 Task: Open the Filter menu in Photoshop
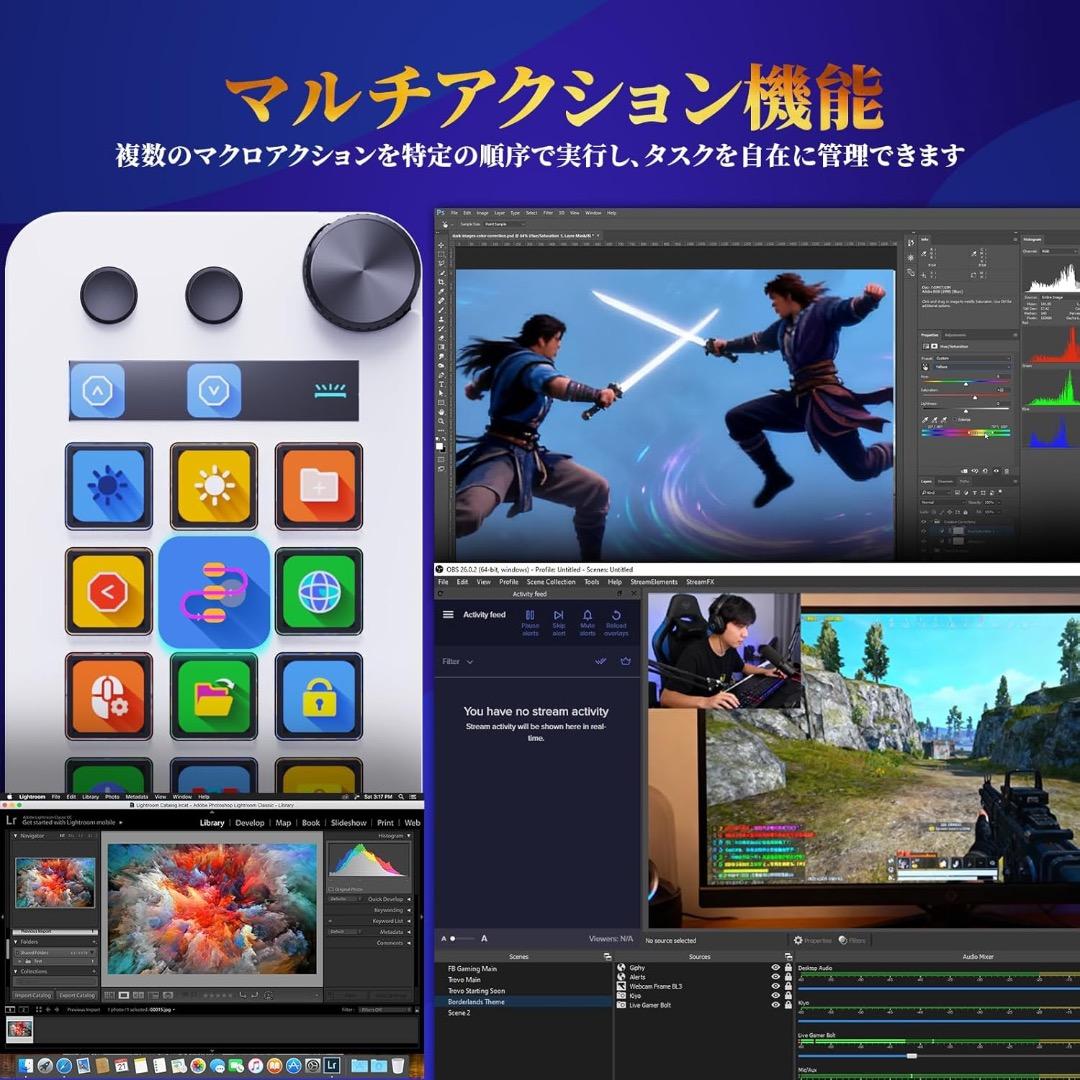click(548, 213)
